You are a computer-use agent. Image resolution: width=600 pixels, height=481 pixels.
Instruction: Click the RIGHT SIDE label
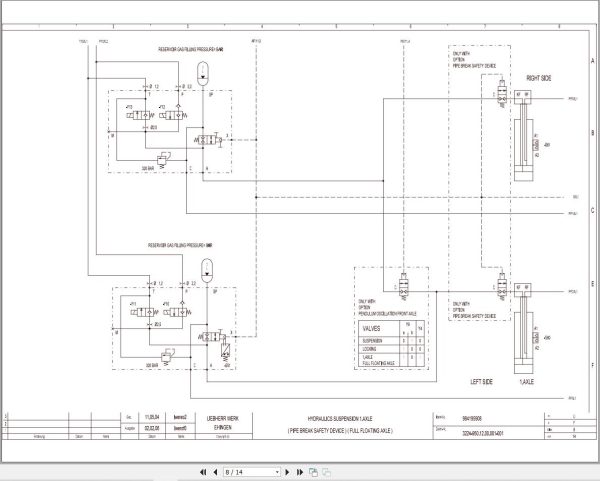click(x=539, y=78)
